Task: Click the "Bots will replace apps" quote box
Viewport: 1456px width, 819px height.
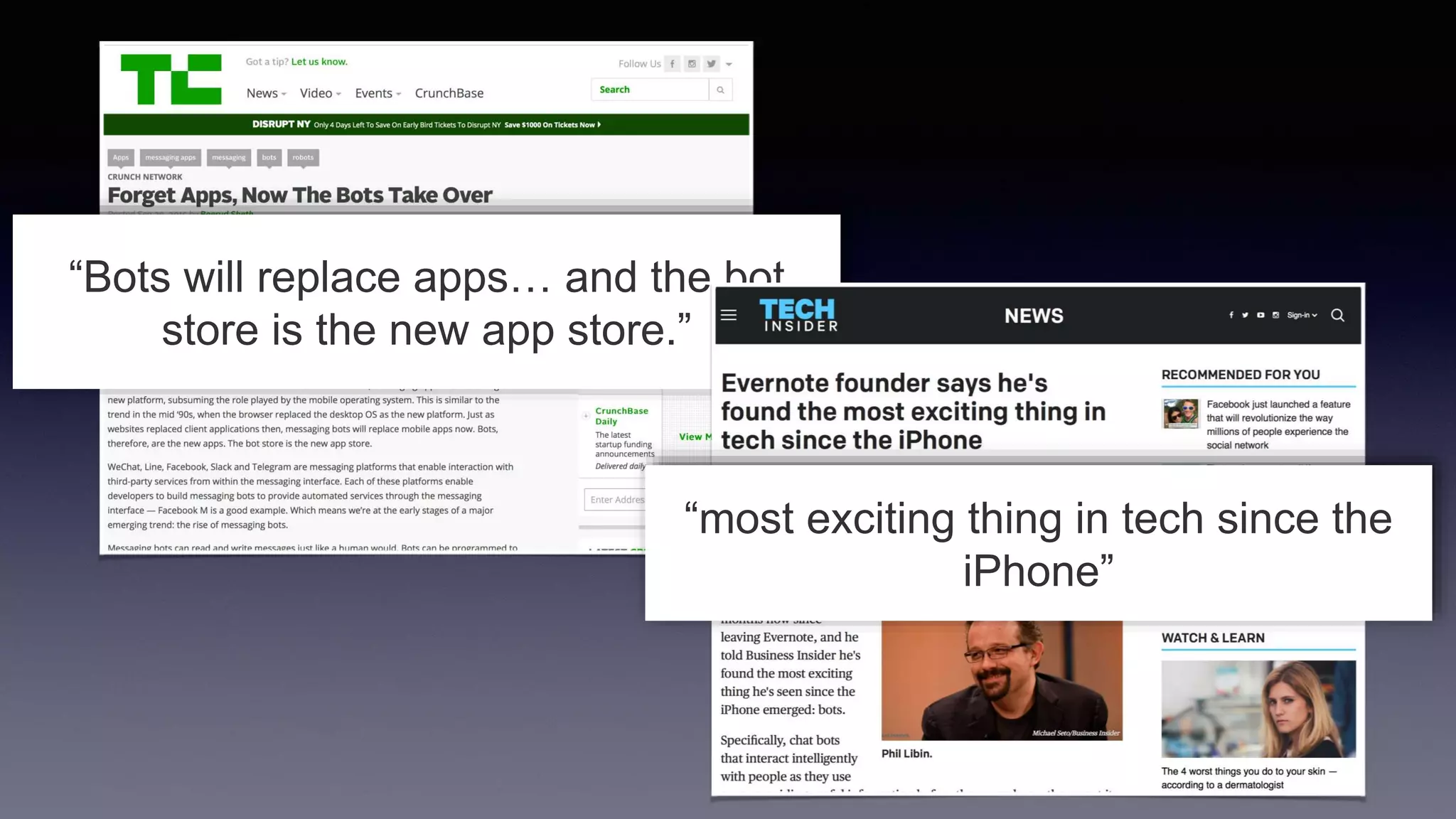Action: coord(427,302)
